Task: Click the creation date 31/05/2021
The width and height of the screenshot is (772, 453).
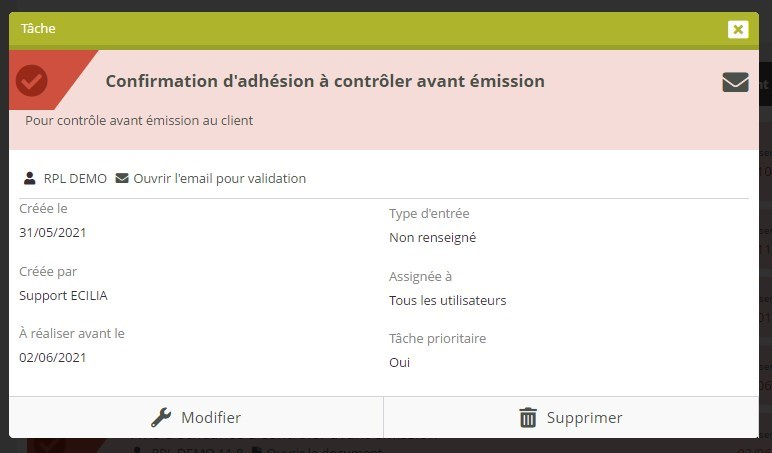Action: tap(53, 233)
